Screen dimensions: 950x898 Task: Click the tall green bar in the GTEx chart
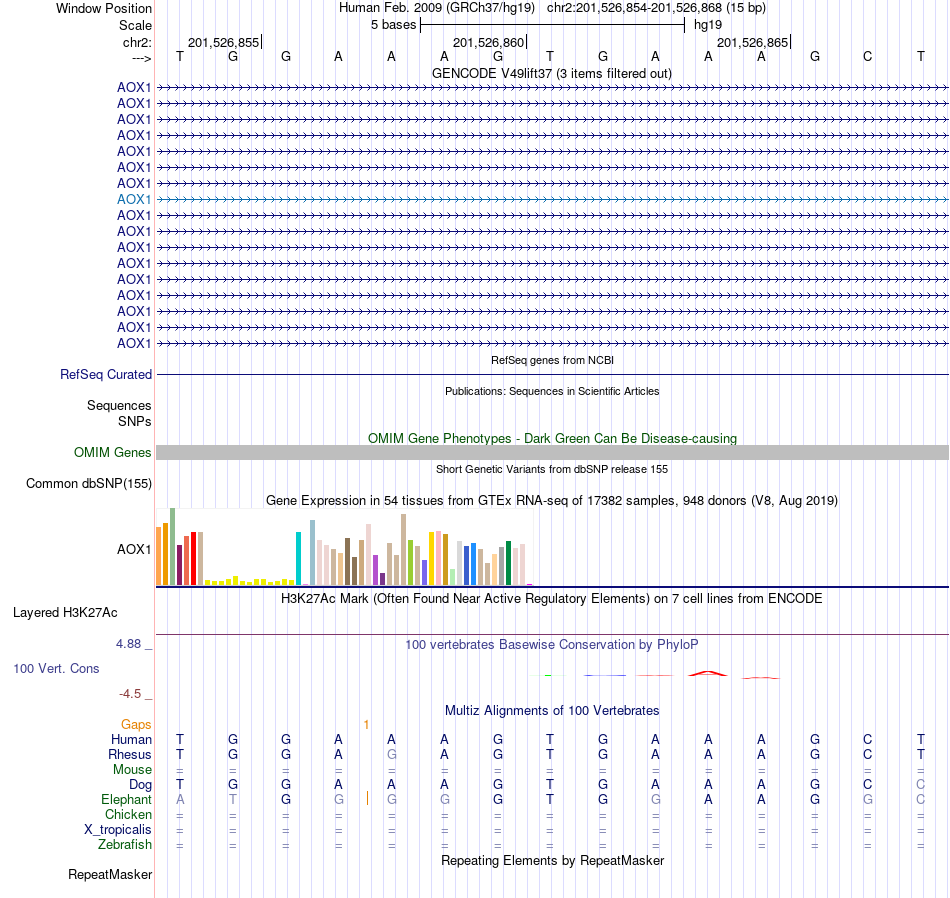pyautogui.click(x=173, y=547)
